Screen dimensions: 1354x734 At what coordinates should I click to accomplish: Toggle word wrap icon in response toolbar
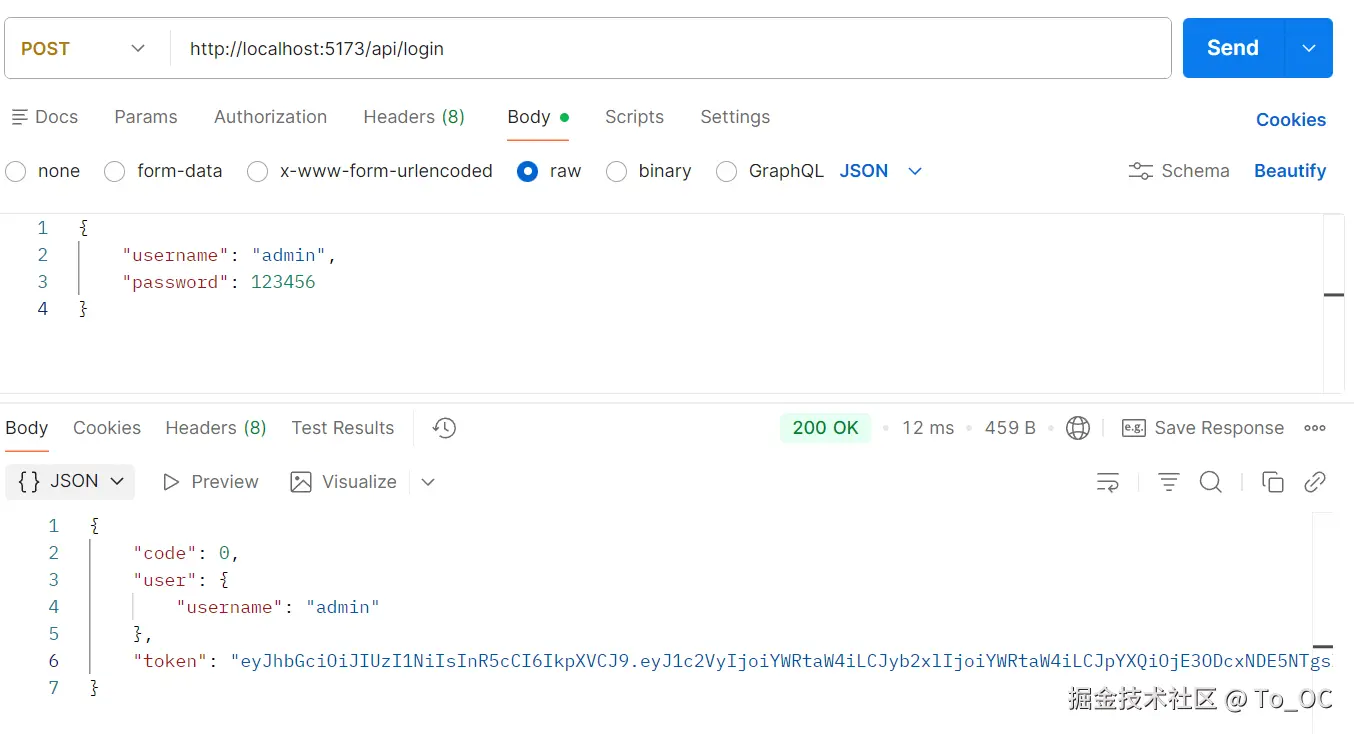1108,482
